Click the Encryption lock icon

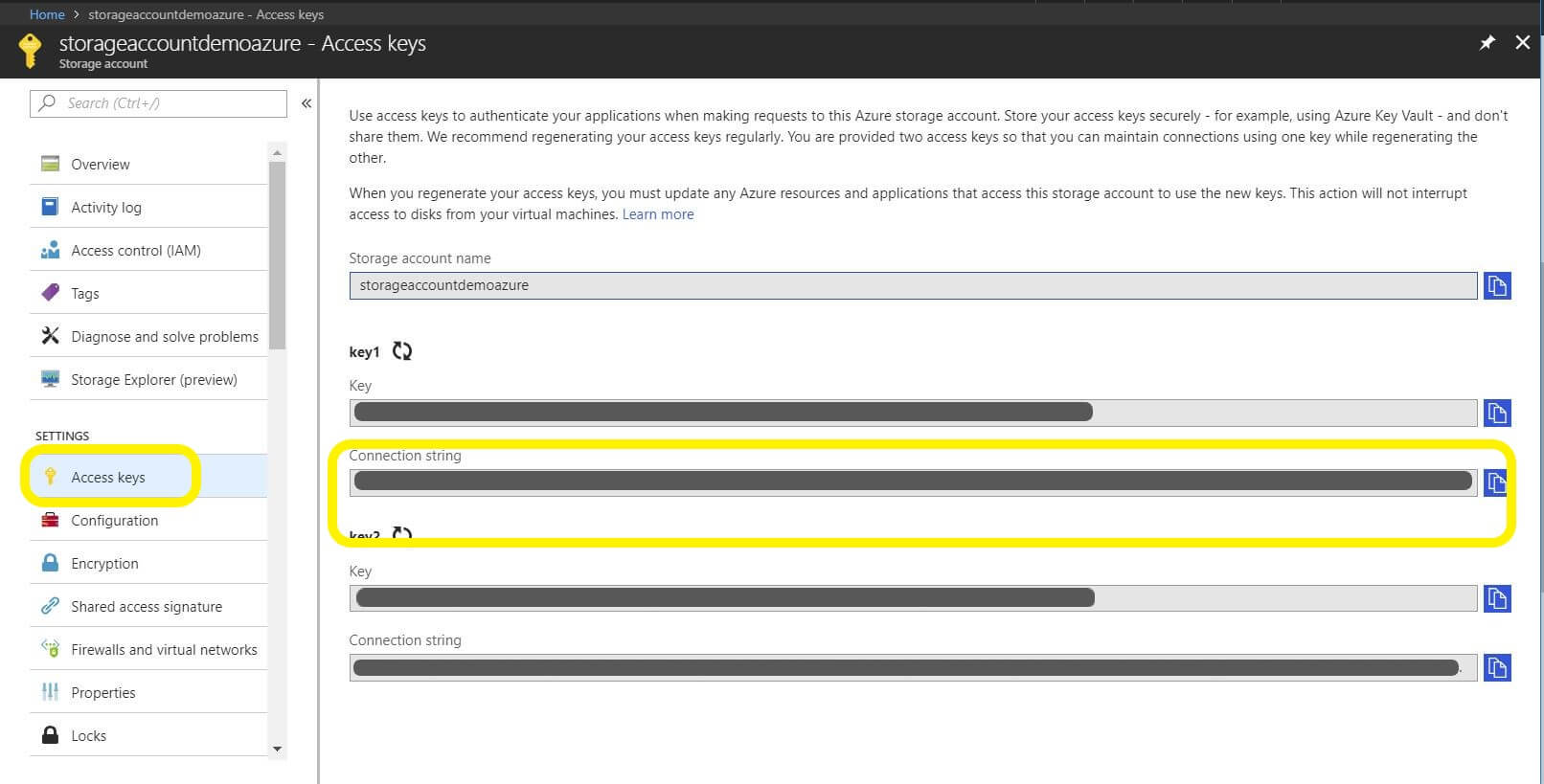click(x=51, y=563)
